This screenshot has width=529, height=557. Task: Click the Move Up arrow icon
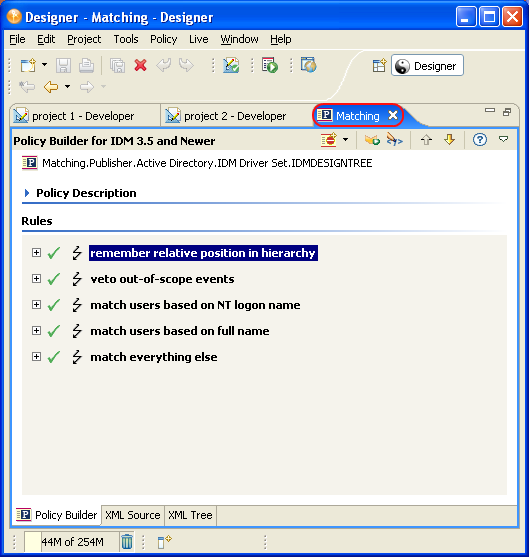pos(426,140)
